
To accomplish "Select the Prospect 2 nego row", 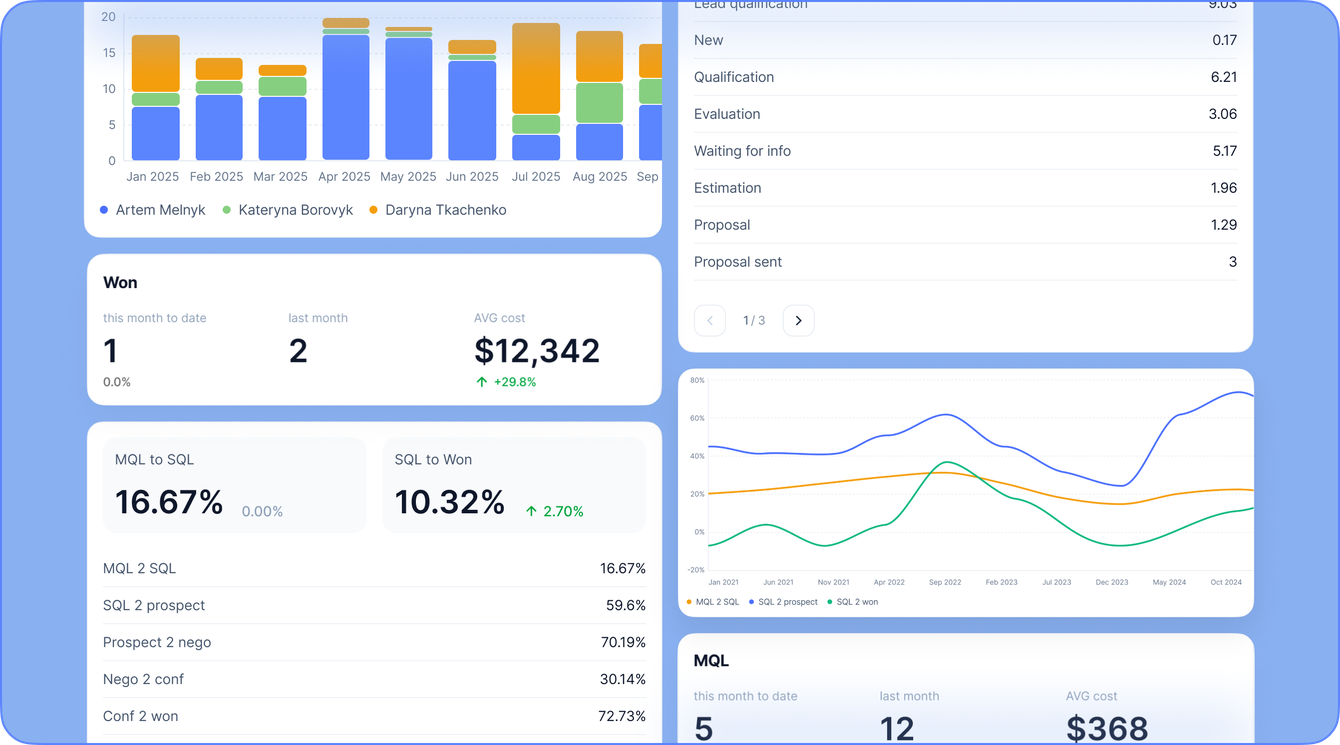I will [x=374, y=642].
